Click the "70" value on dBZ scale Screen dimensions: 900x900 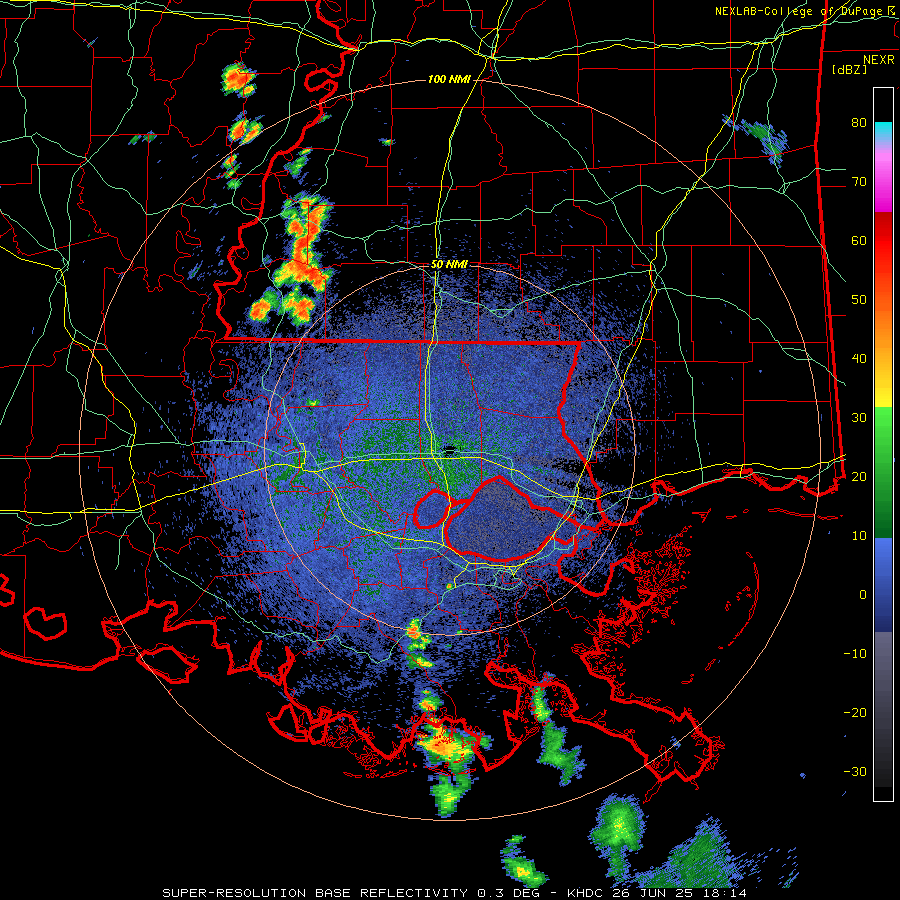[858, 182]
